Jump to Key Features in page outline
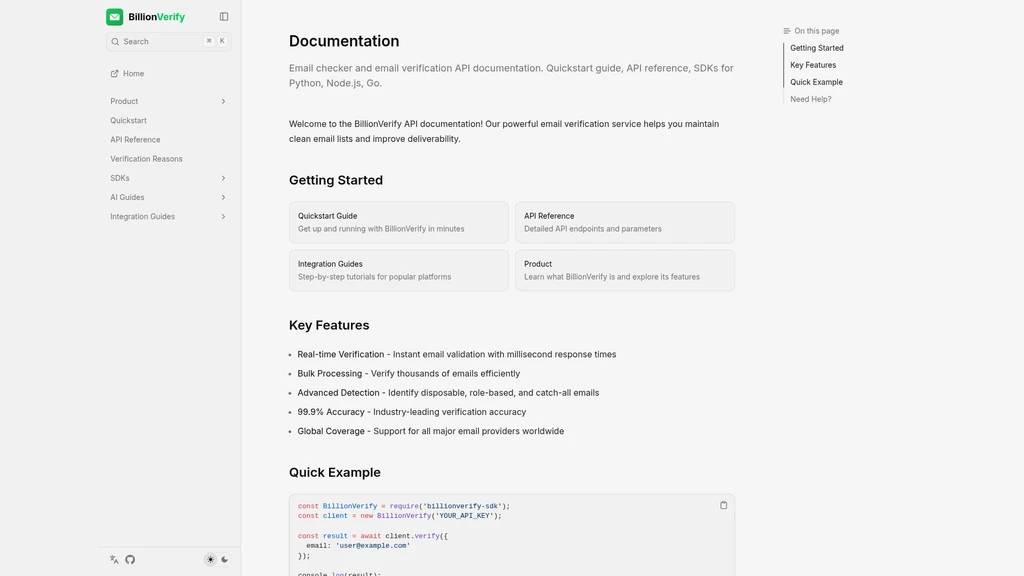The image size is (1024, 576). 813,65
